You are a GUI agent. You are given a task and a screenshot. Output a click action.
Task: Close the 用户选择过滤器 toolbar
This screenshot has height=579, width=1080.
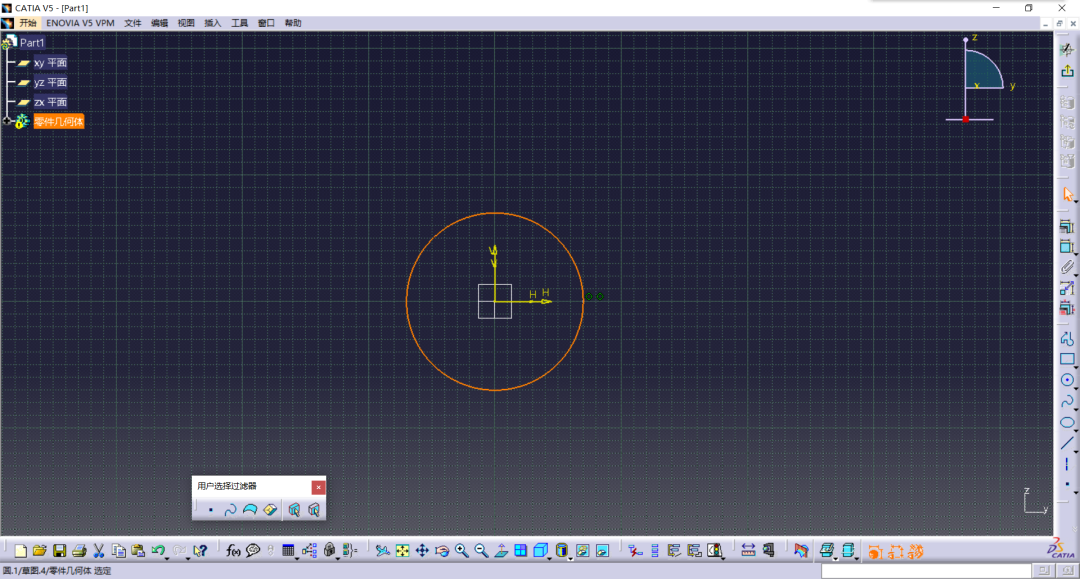318,487
